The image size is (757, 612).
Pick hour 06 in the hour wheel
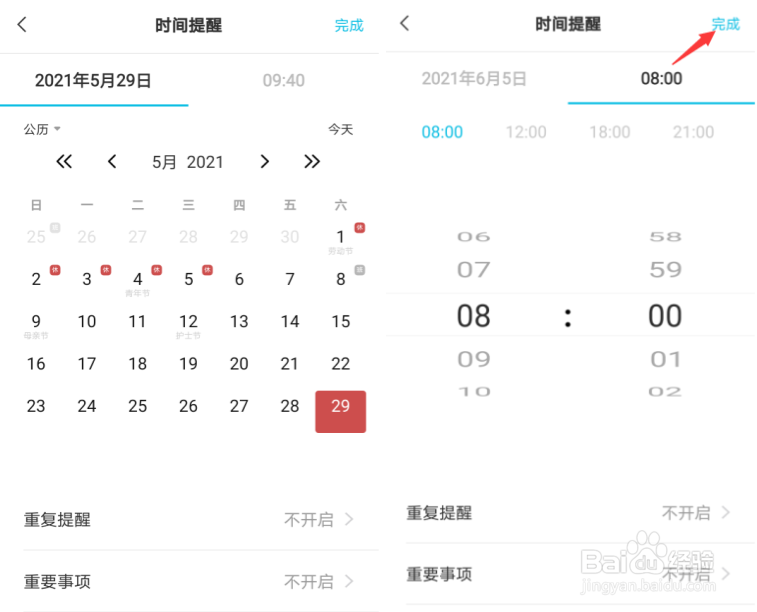(x=474, y=237)
